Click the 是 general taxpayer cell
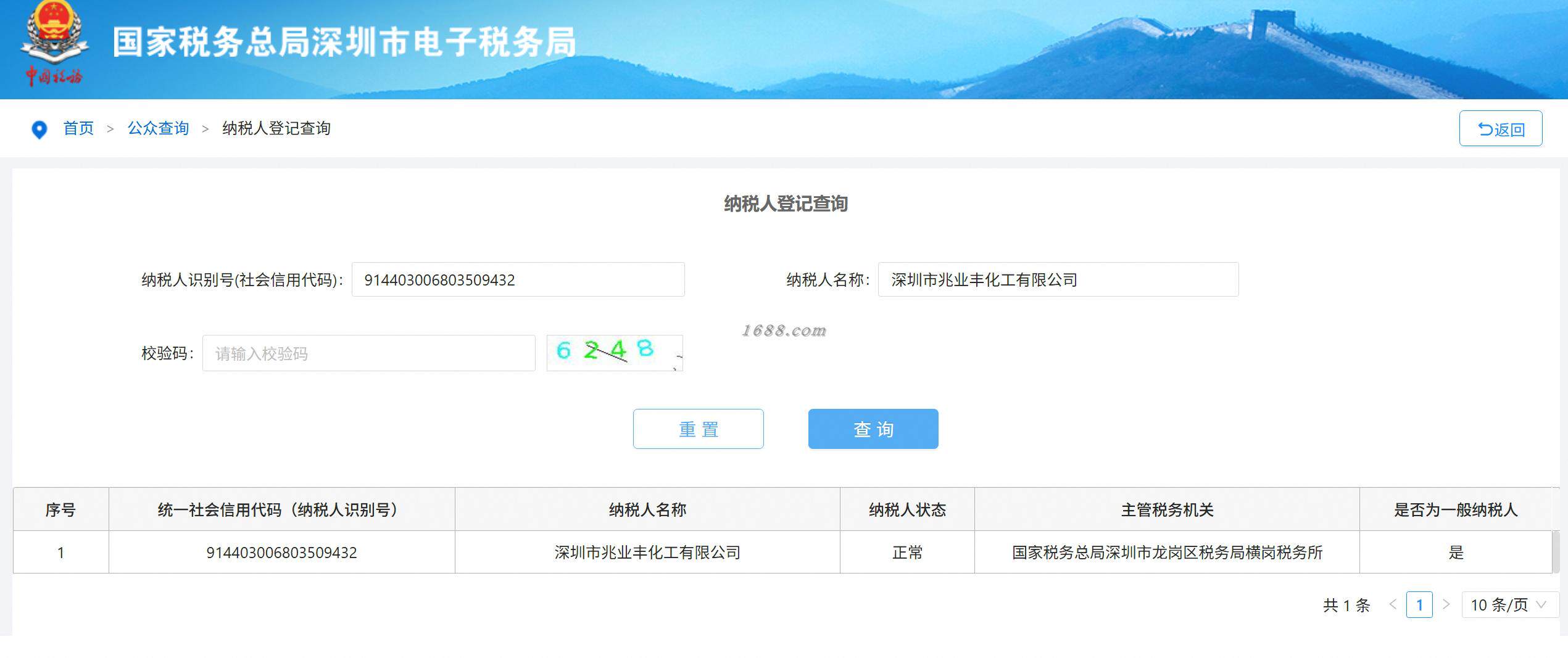This screenshot has height=658, width=1568. coord(1456,553)
